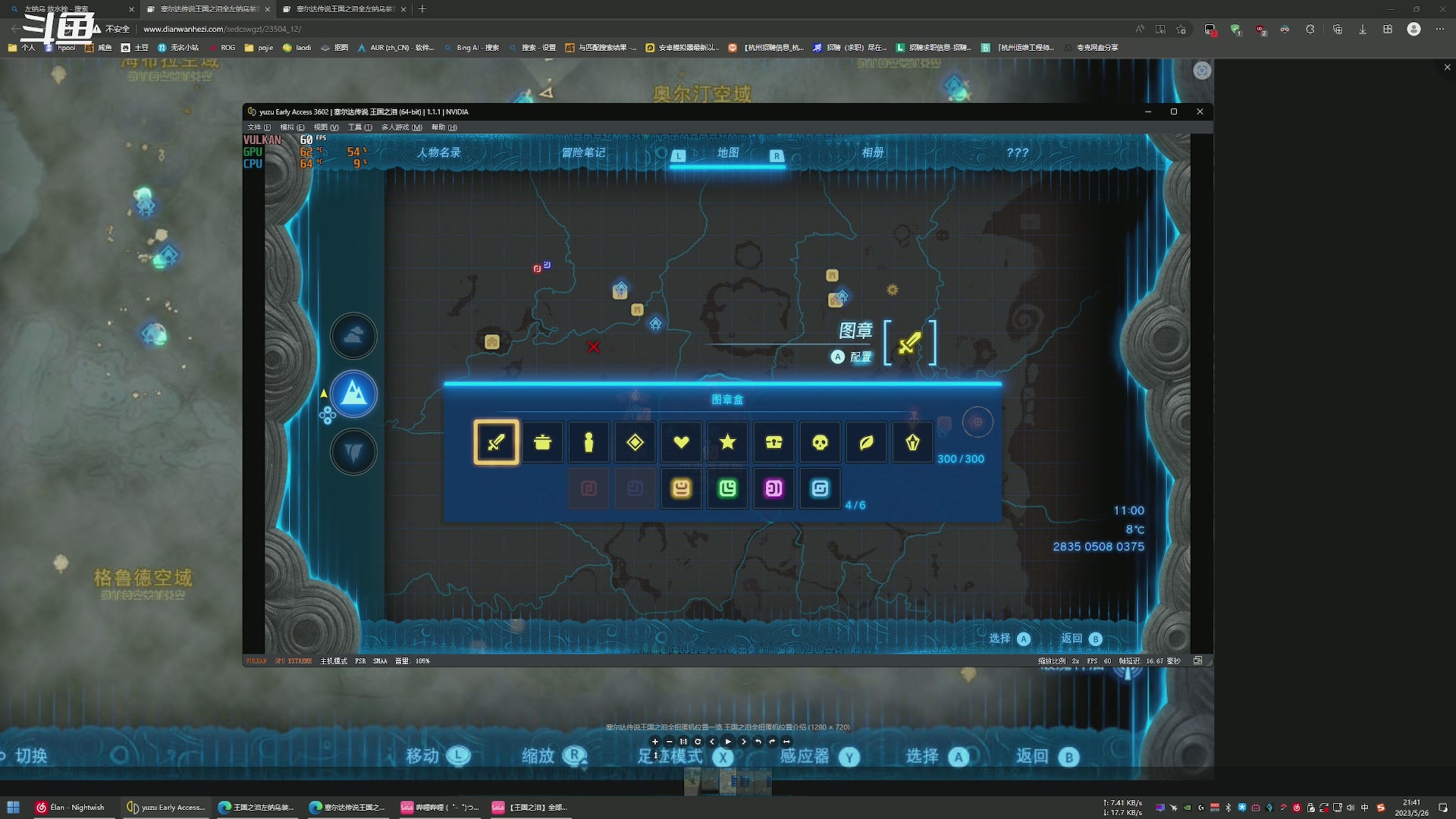The width and height of the screenshot is (1456, 819).
Task: Flip image horizontally in viewer
Action: click(x=786, y=742)
